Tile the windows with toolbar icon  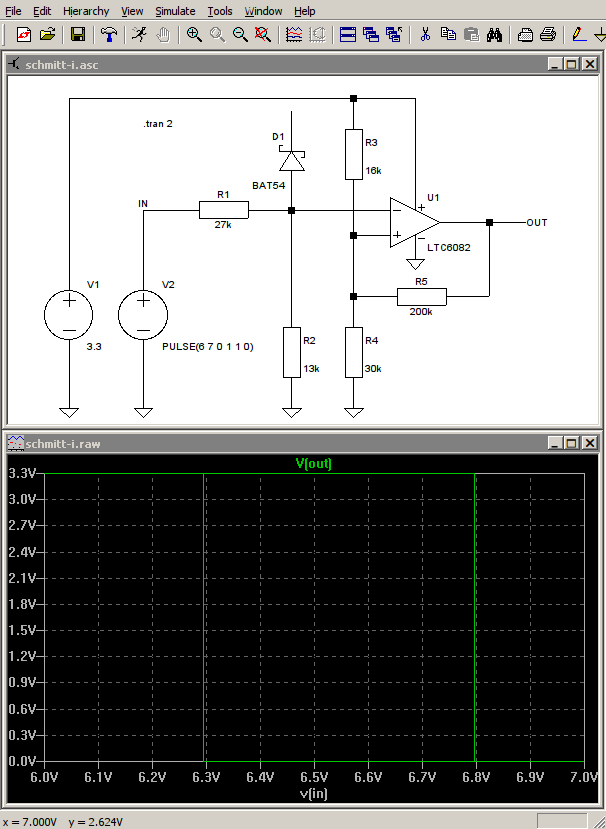tap(347, 35)
